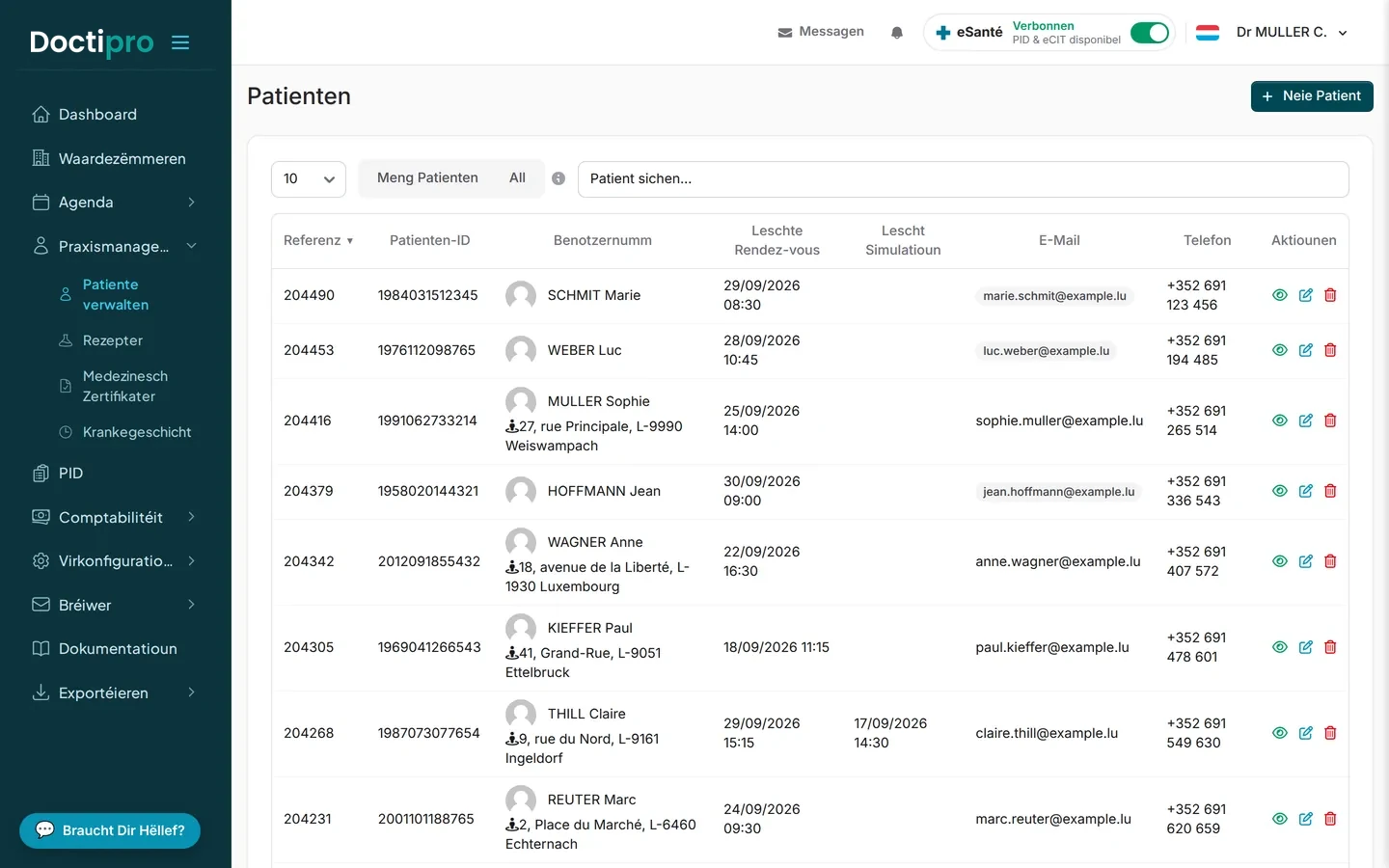Expand the Agenda sidebar menu
The height and width of the screenshot is (868, 1389).
[x=116, y=203]
